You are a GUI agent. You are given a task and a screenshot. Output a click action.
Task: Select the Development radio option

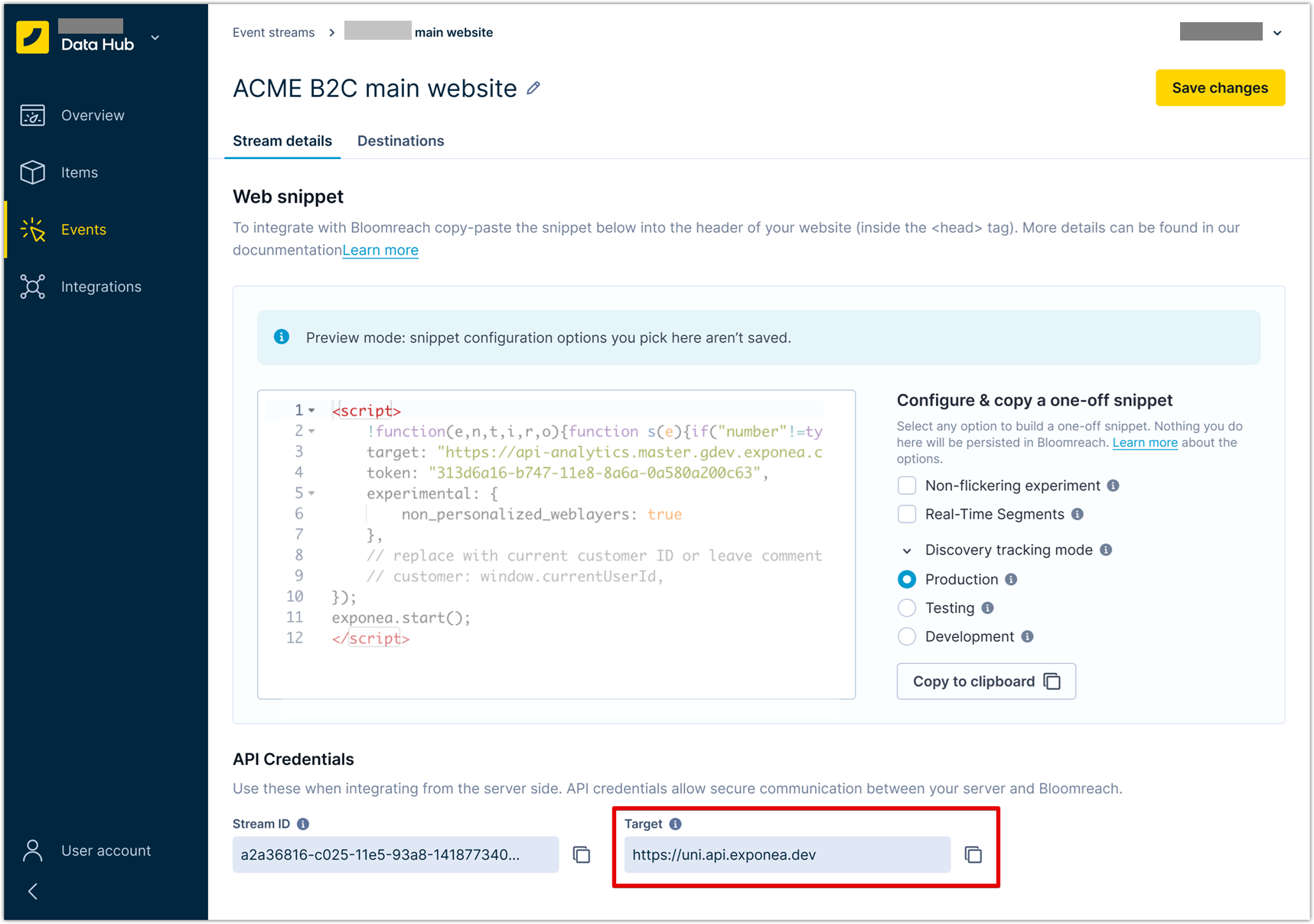(x=907, y=636)
